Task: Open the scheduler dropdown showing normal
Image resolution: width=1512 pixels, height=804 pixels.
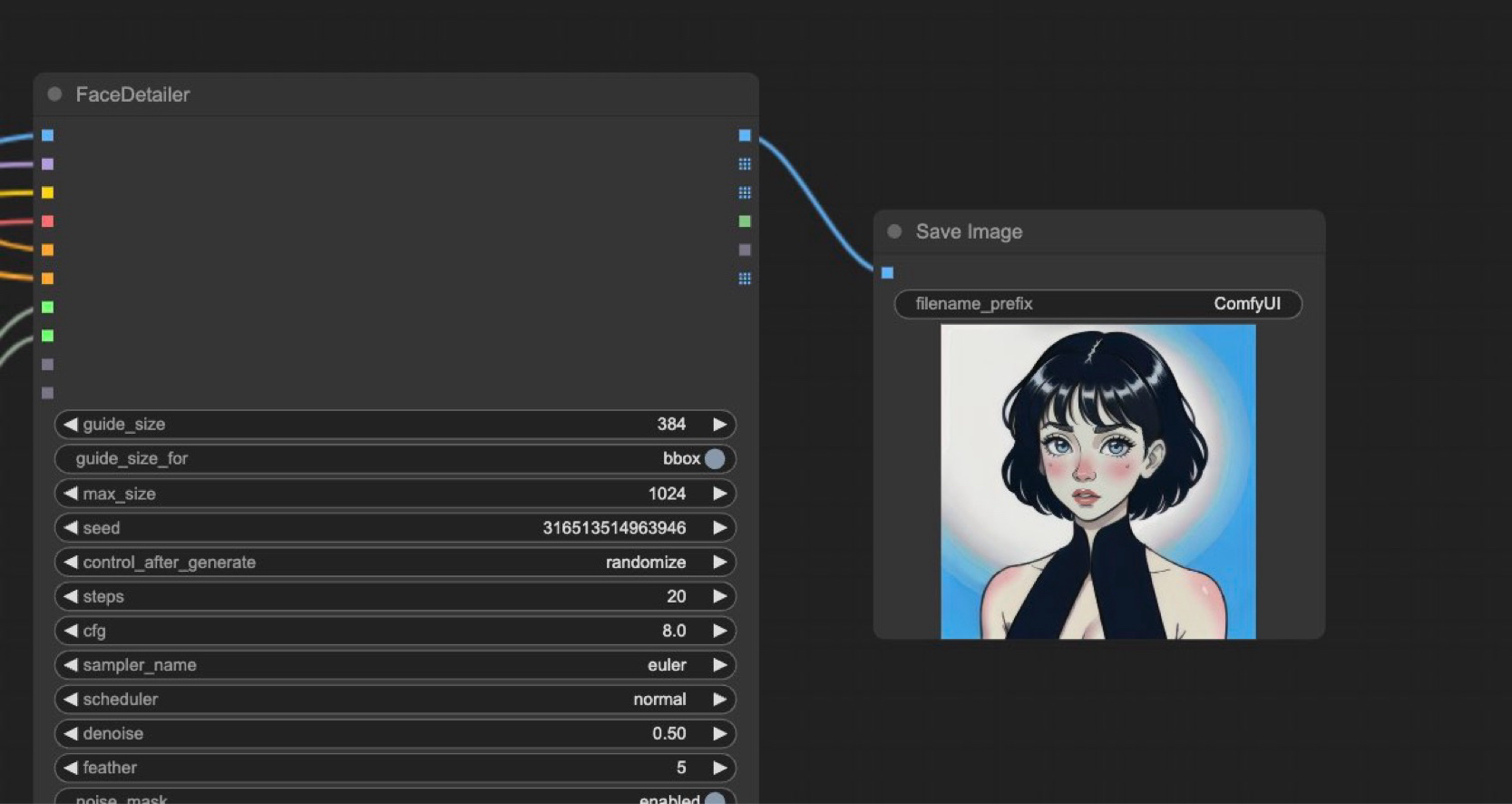Action: coord(395,700)
